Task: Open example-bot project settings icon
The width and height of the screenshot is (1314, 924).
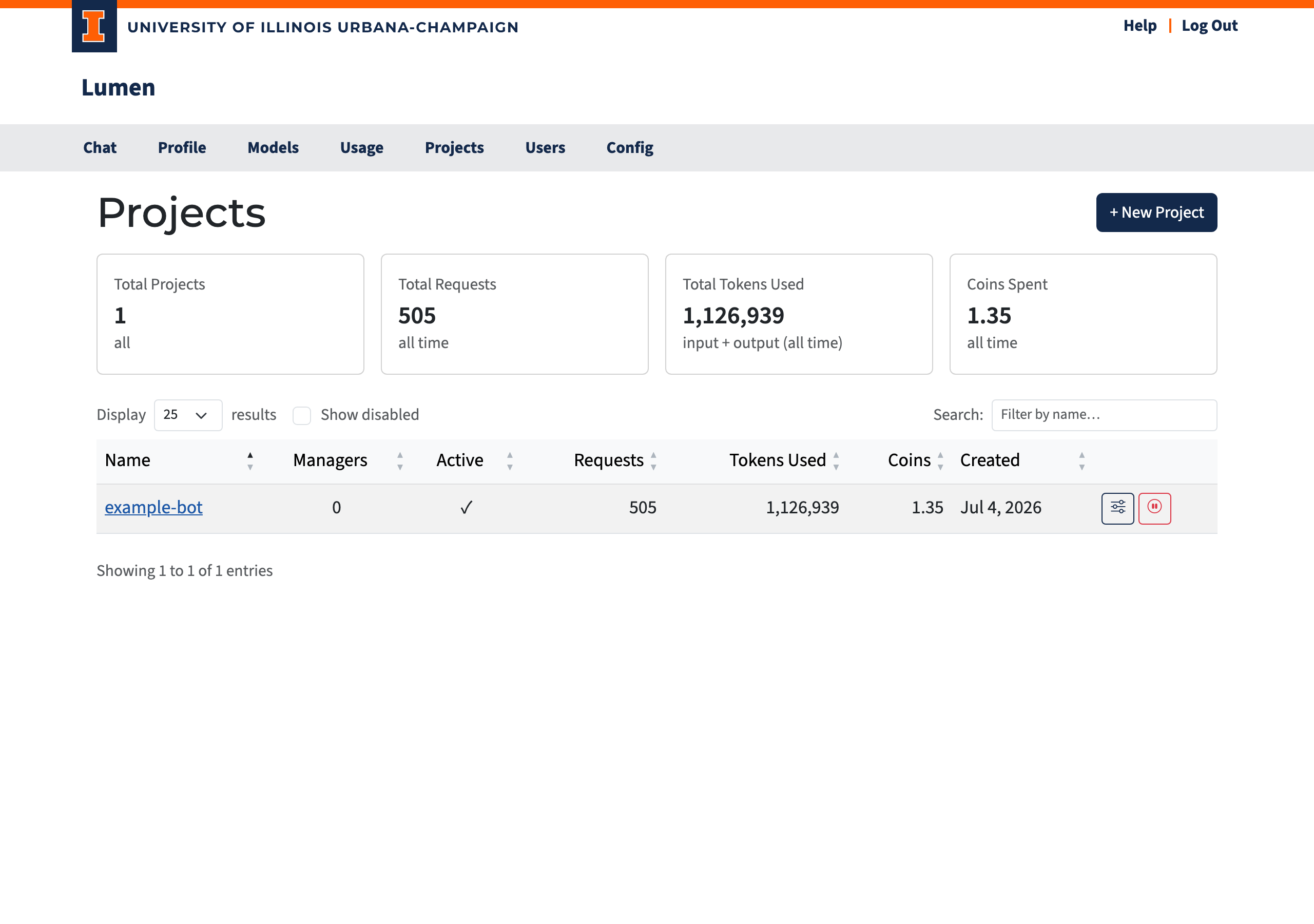Action: tap(1117, 508)
